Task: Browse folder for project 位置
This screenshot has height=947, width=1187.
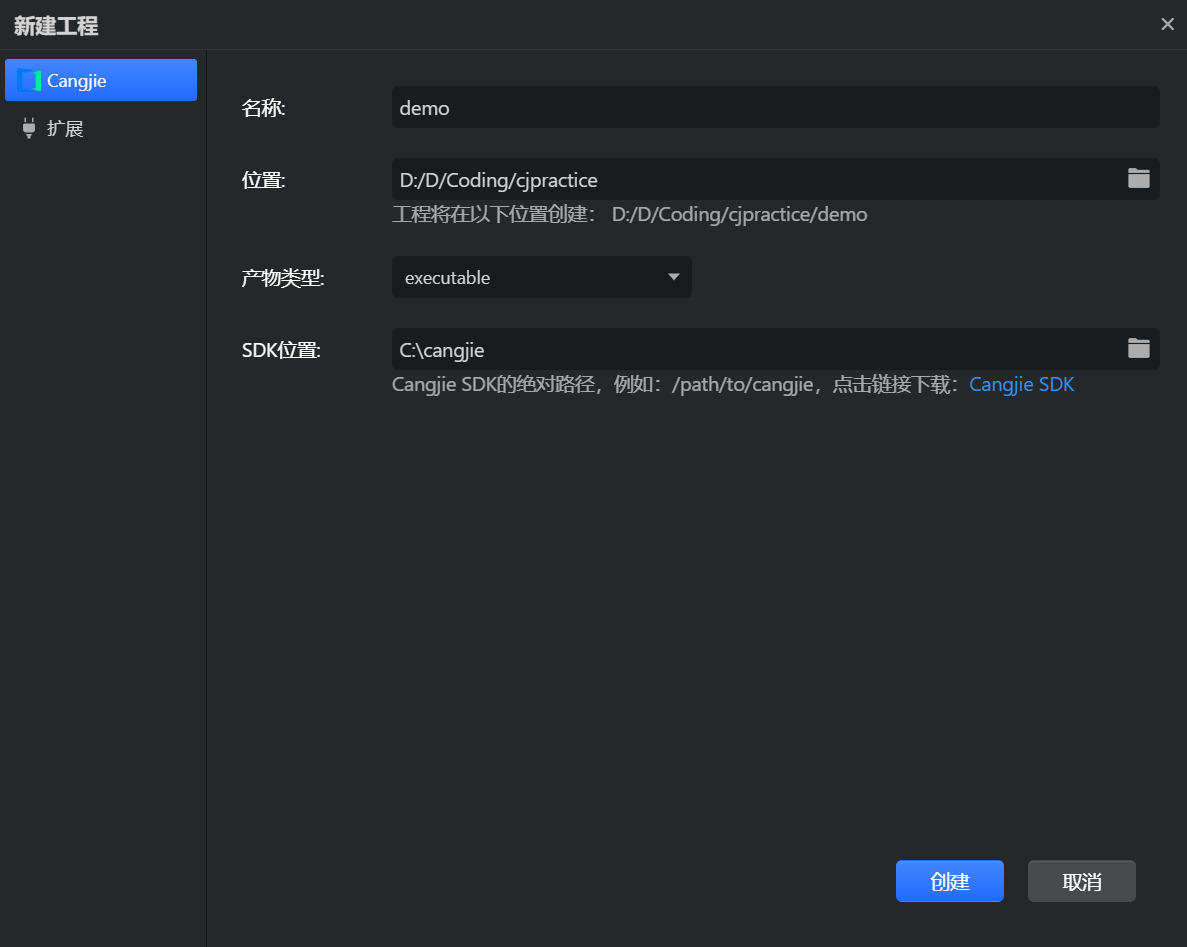Action: (x=1138, y=179)
